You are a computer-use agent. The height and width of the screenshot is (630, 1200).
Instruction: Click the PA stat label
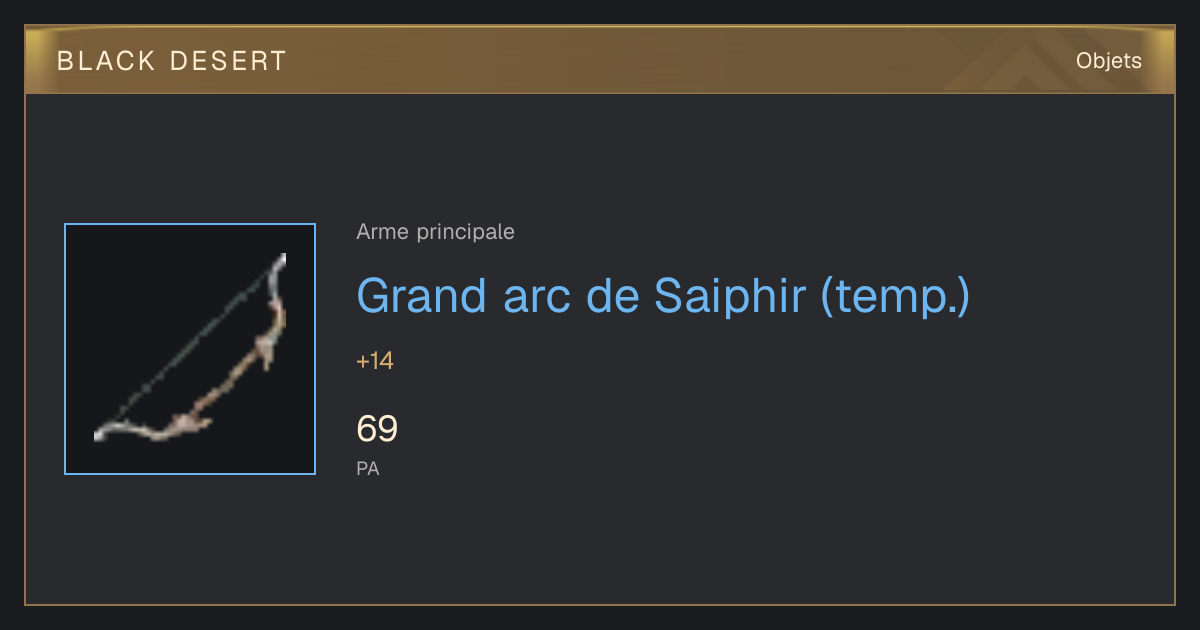[368, 468]
